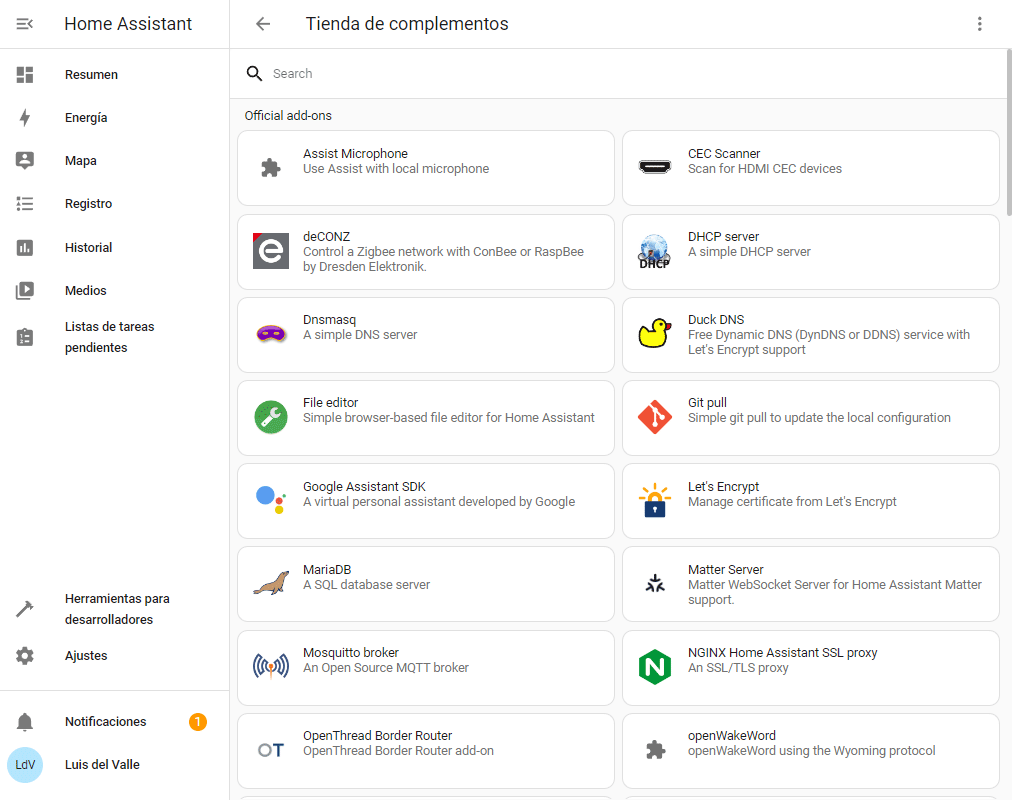Click the Git pull red icon
The image size is (1012, 800).
tap(654, 417)
